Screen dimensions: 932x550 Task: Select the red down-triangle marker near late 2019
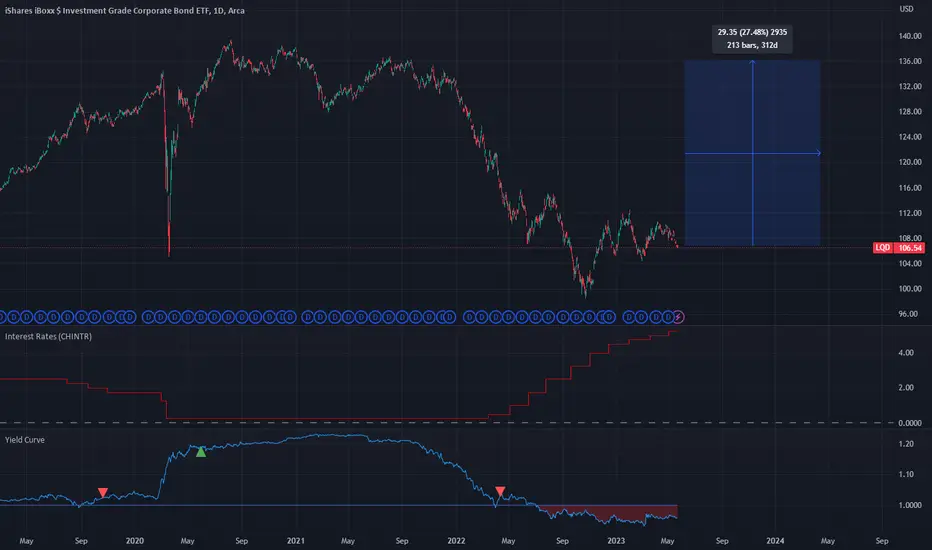[103, 492]
